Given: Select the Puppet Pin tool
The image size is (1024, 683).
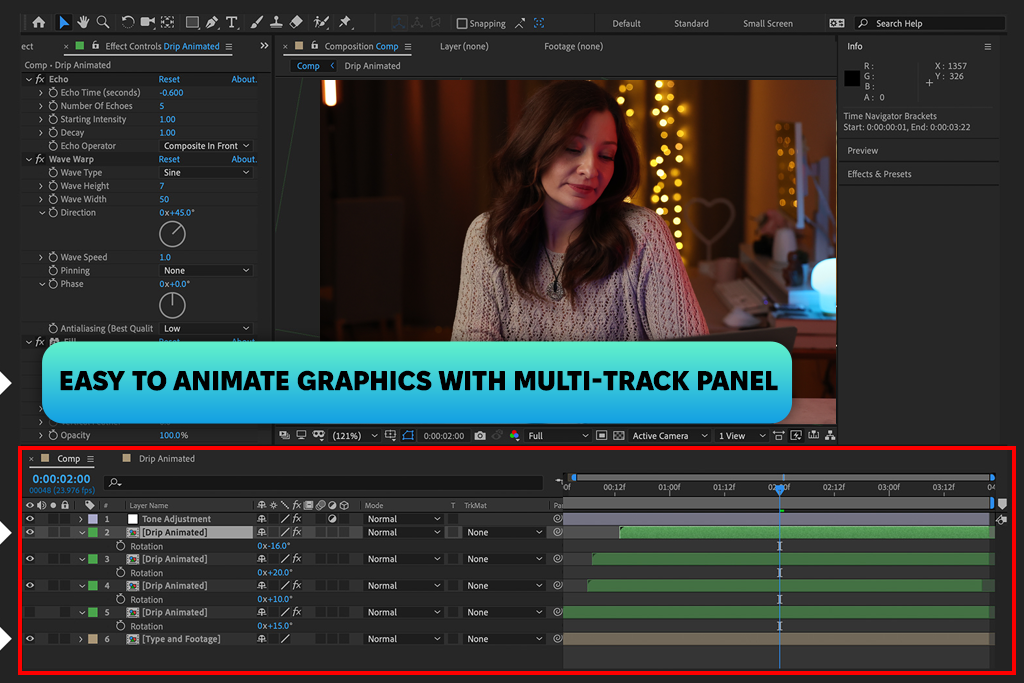Looking at the screenshot, I should 345,22.
